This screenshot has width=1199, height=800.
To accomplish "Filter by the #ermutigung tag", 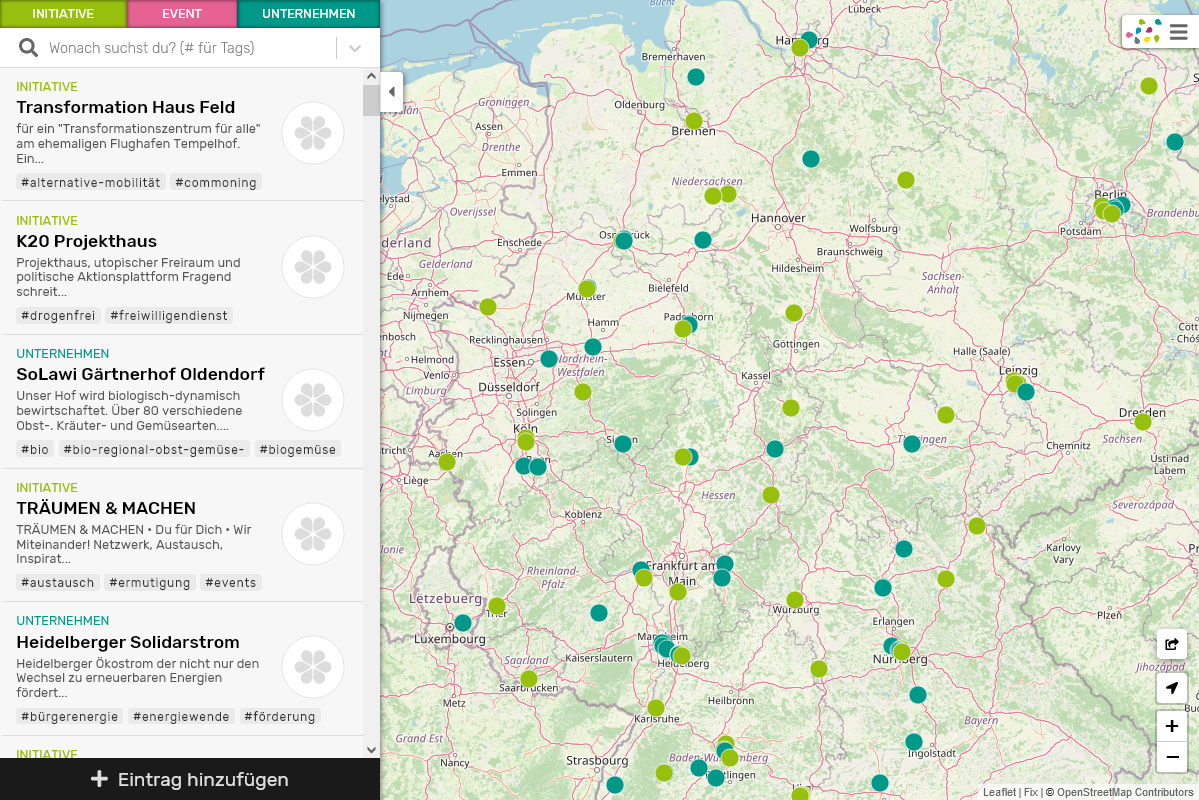I will click(150, 583).
